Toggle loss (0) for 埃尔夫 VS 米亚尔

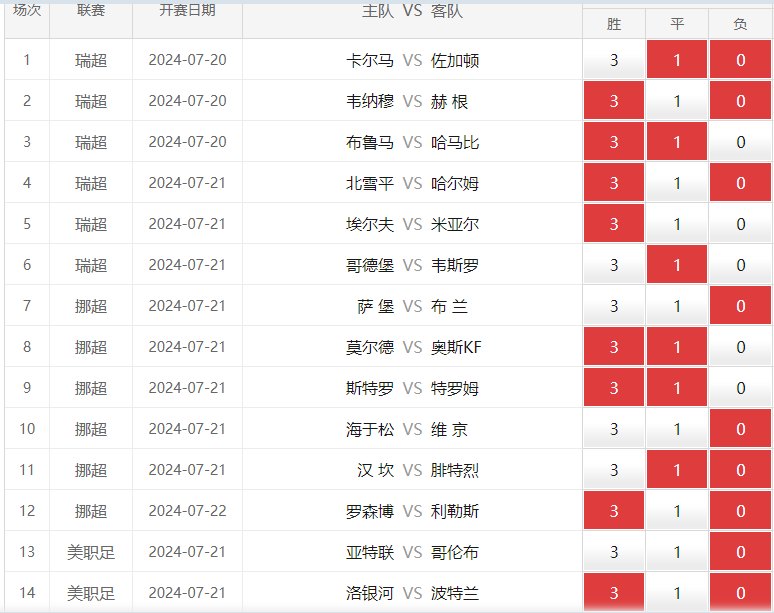click(x=740, y=224)
